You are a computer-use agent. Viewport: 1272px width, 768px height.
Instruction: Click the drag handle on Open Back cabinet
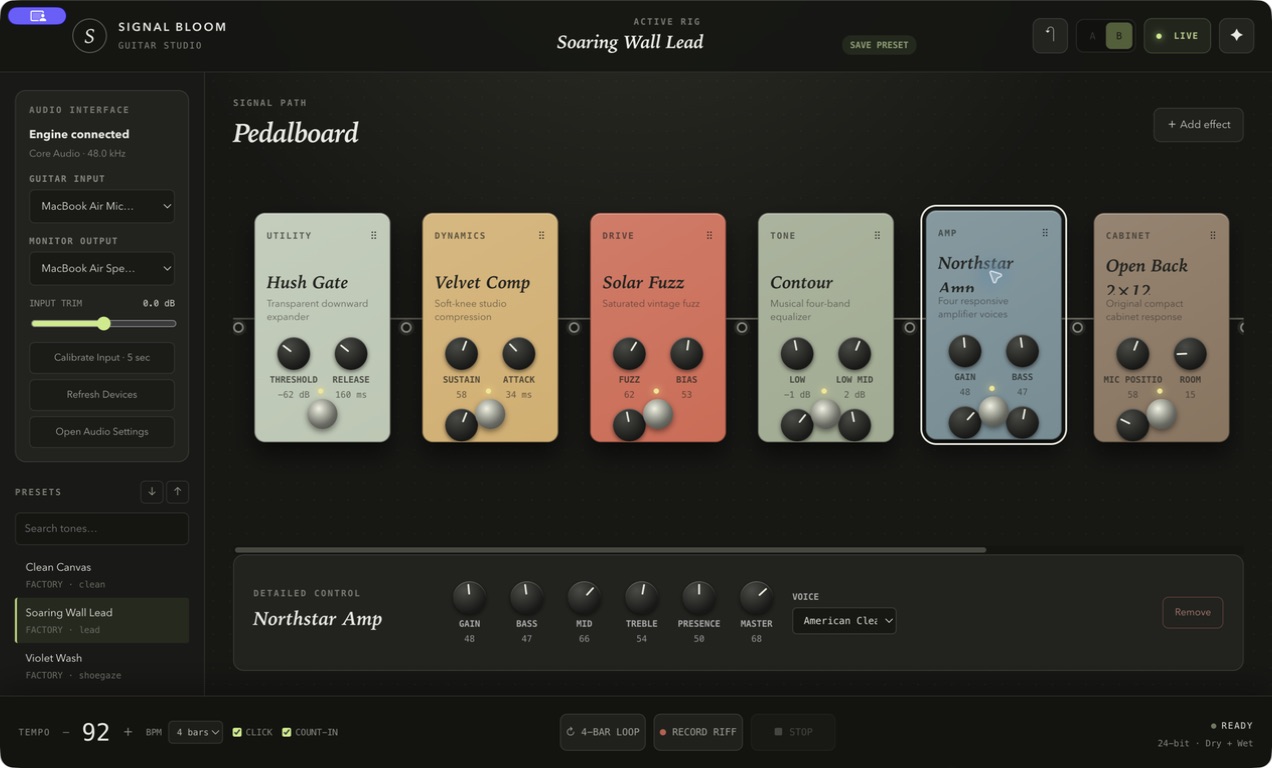click(1213, 236)
